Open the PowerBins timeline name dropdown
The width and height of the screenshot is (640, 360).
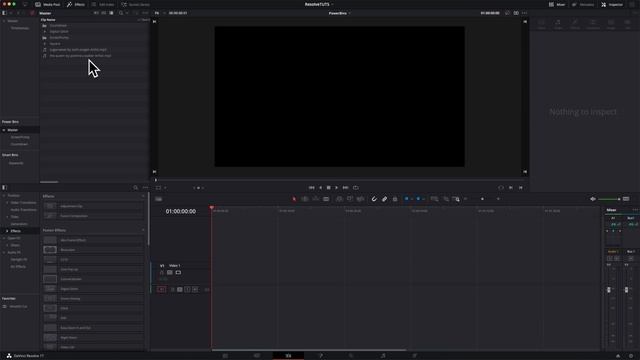[340, 13]
